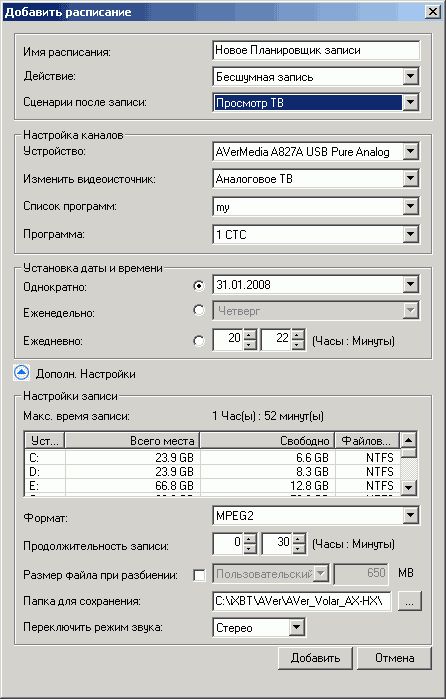The image size is (446, 699).
Task: Increase recording duration hours value of 0
Action: (251, 538)
